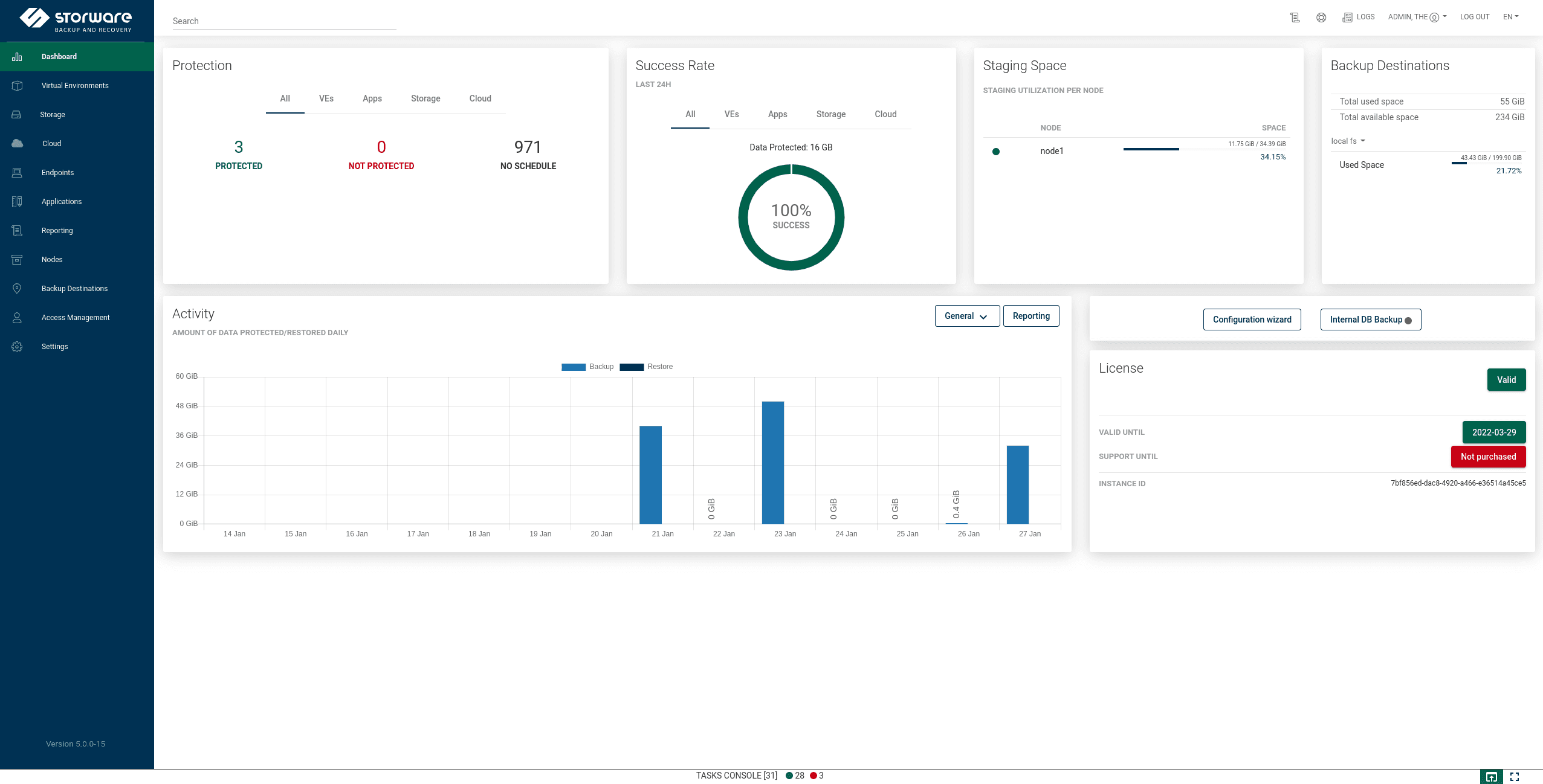Expand the local fs selector in Backup Destinations
This screenshot has height=784, width=1543.
point(1348,141)
